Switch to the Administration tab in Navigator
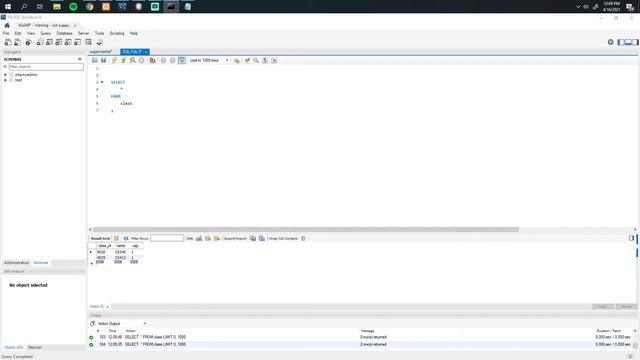This screenshot has width=640, height=360. click(16, 263)
